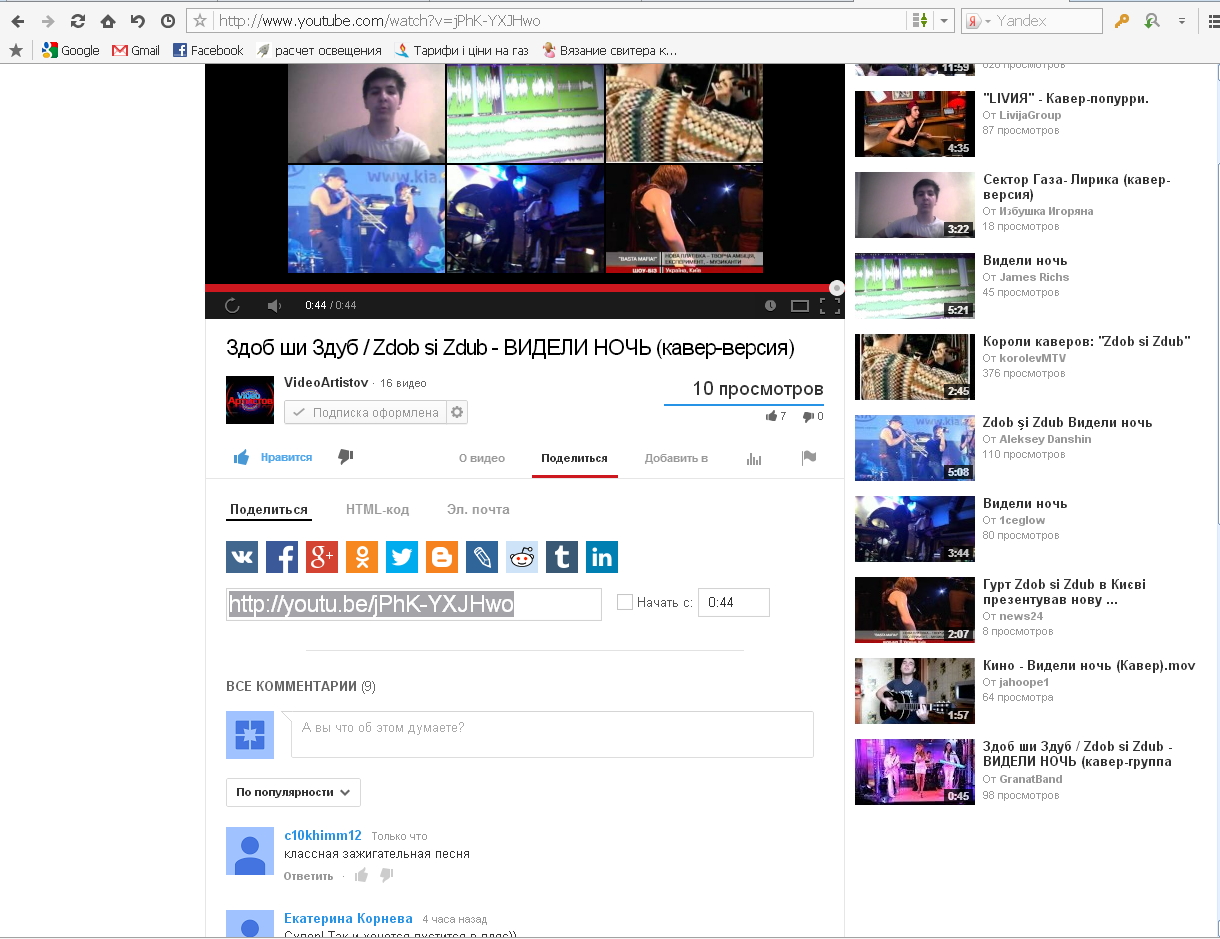This screenshot has height=939, width=1220.
Task: Switch to 'HTML-код' sub-tab
Action: [x=378, y=509]
